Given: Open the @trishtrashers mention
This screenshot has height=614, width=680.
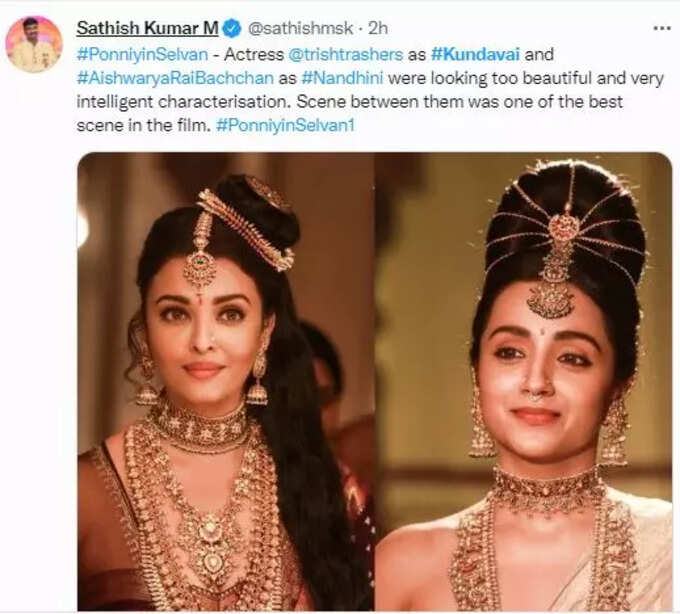Looking at the screenshot, I should (x=346, y=55).
